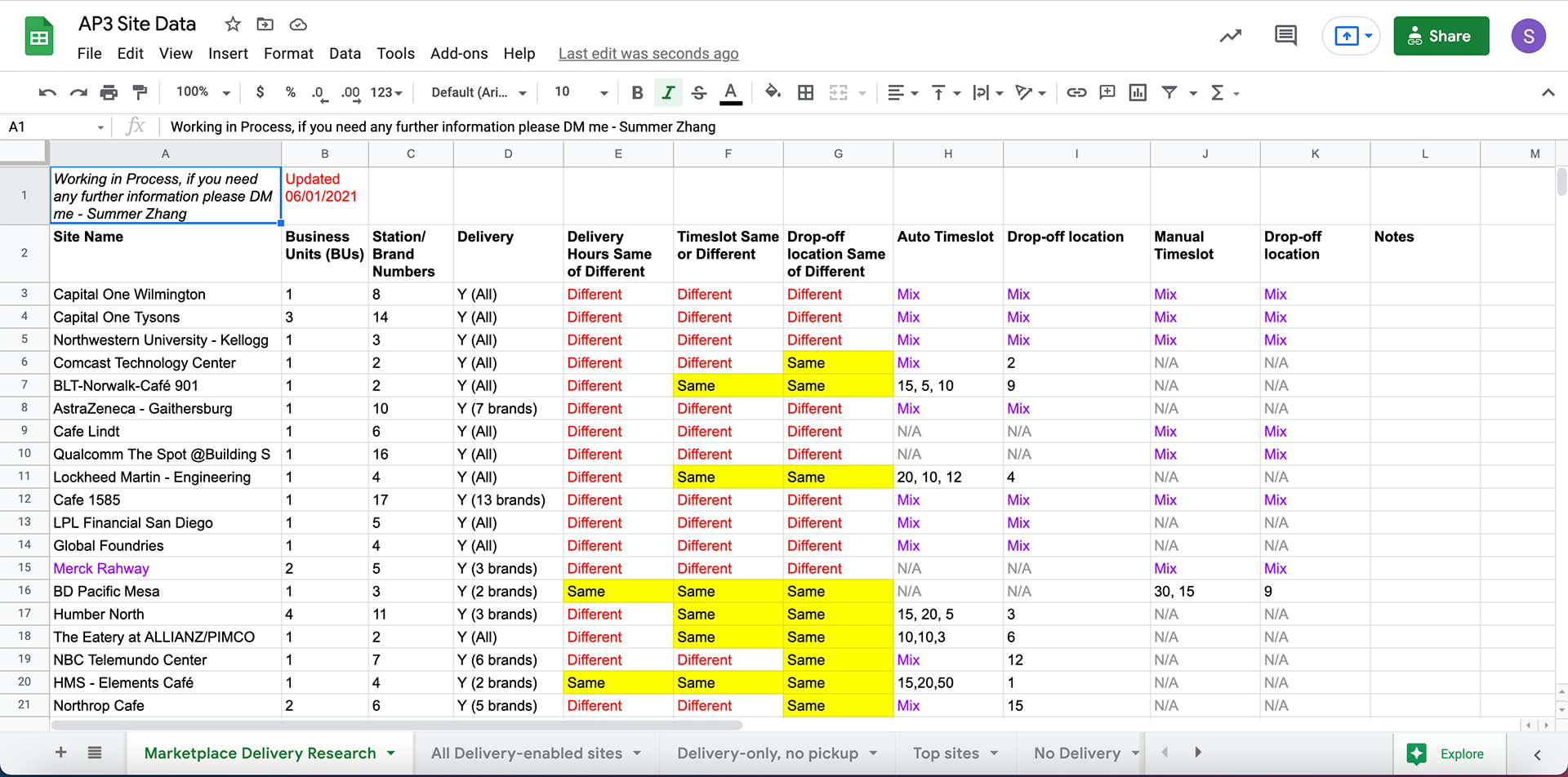Click the Redo arrow icon
The width and height of the screenshot is (1568, 777).
[78, 93]
